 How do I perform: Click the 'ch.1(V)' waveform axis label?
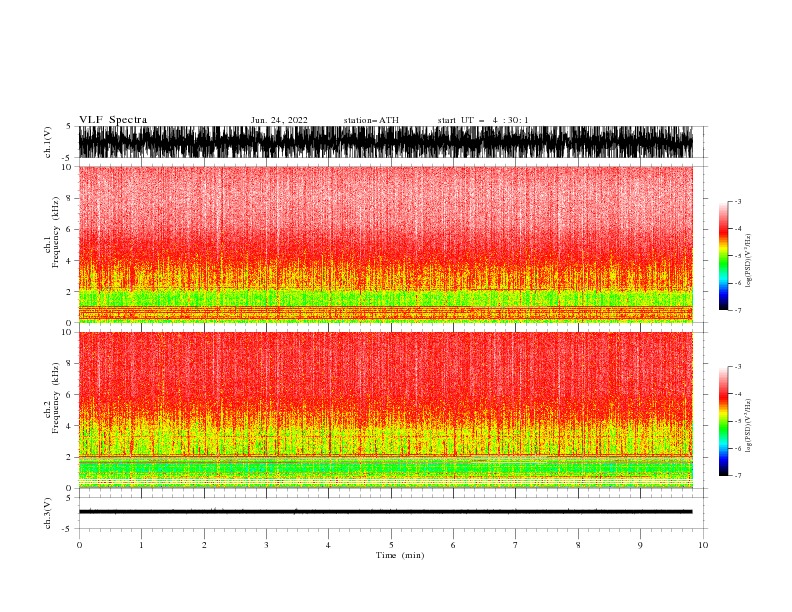pos(48,142)
